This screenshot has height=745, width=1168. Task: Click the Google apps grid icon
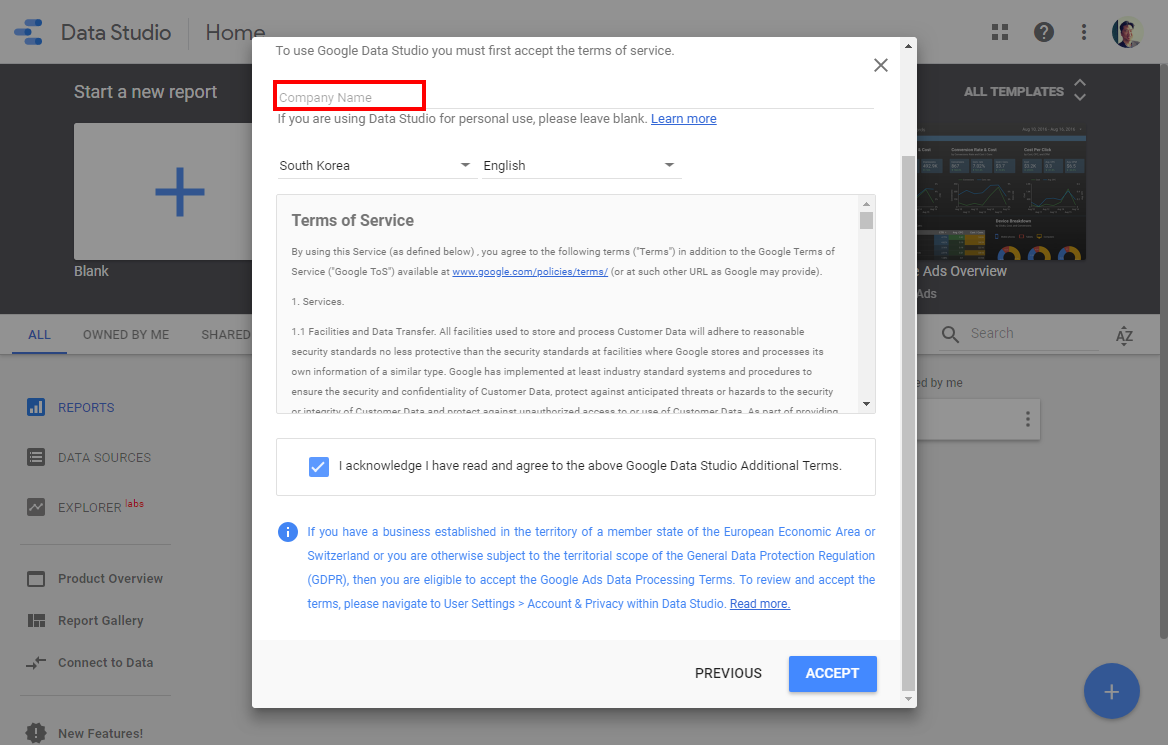tap(1000, 32)
